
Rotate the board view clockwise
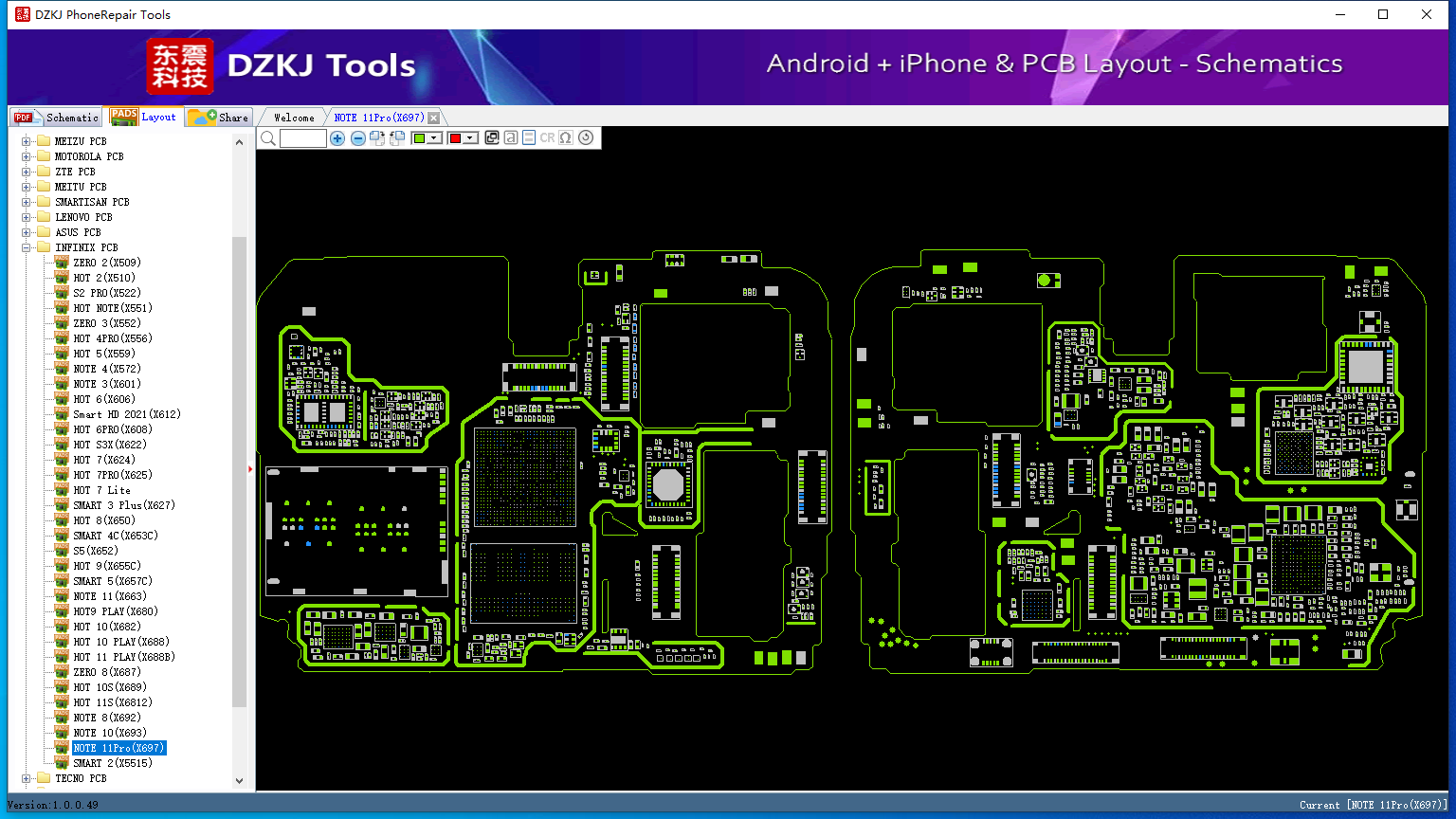point(377,137)
